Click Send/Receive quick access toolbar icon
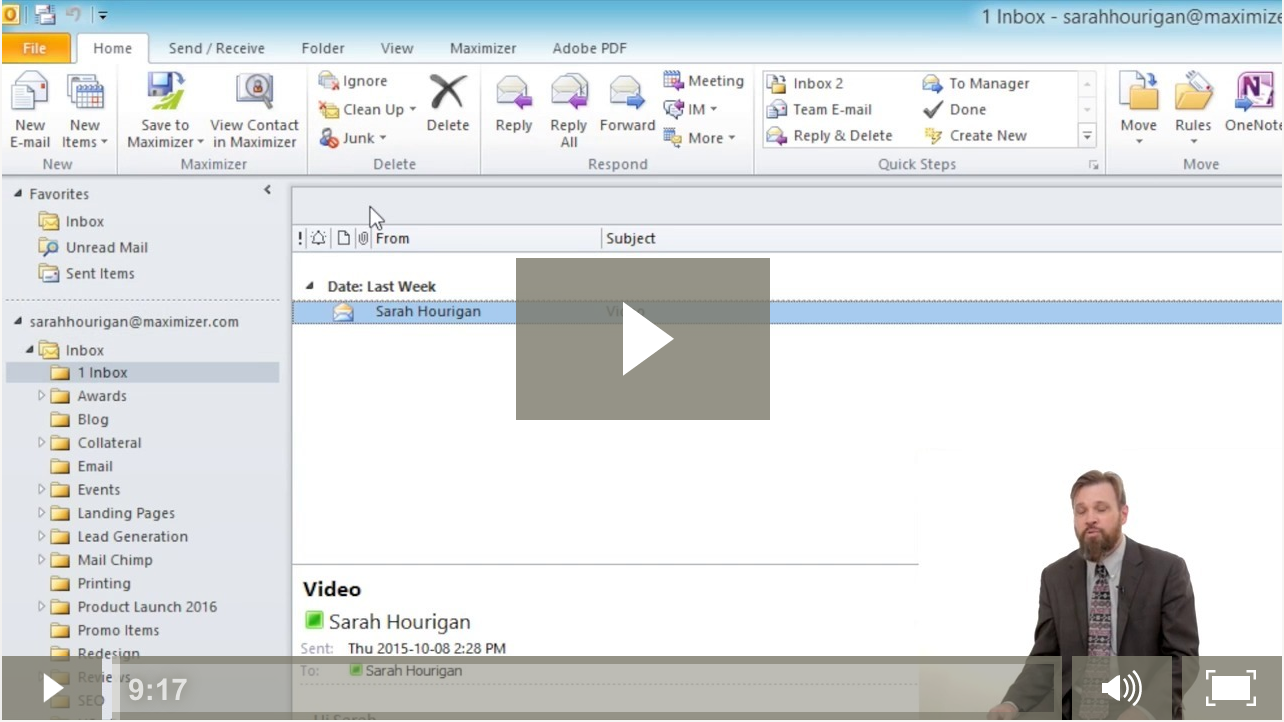This screenshot has width=1284, height=722. [x=44, y=15]
